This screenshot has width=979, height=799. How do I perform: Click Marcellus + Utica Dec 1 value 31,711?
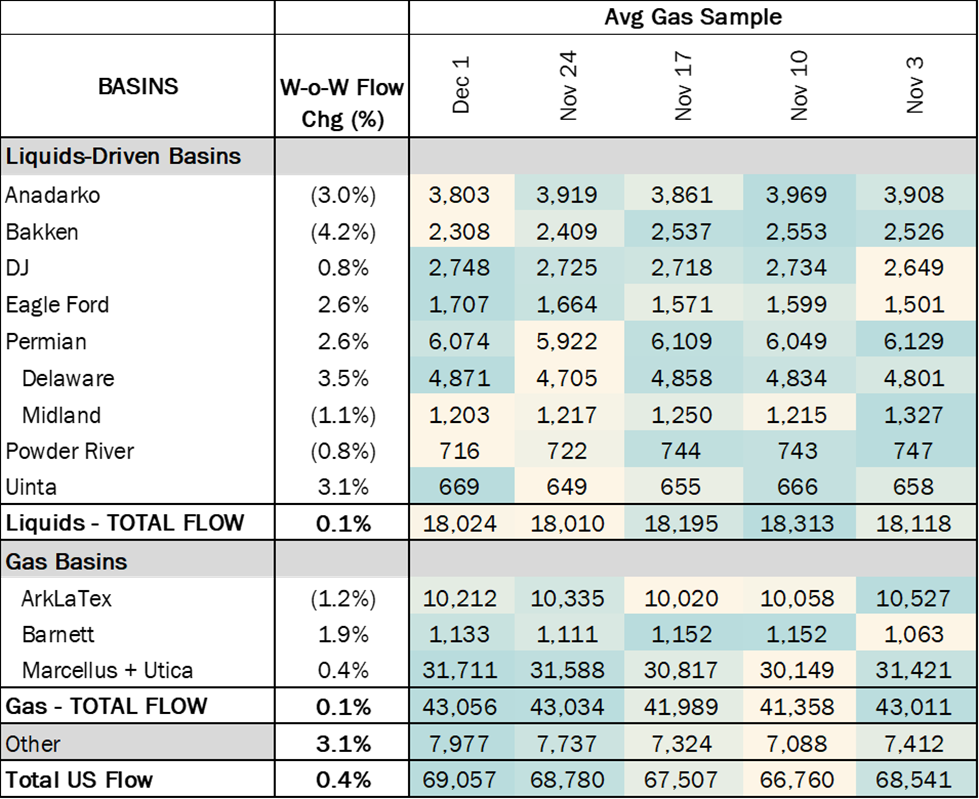460,670
